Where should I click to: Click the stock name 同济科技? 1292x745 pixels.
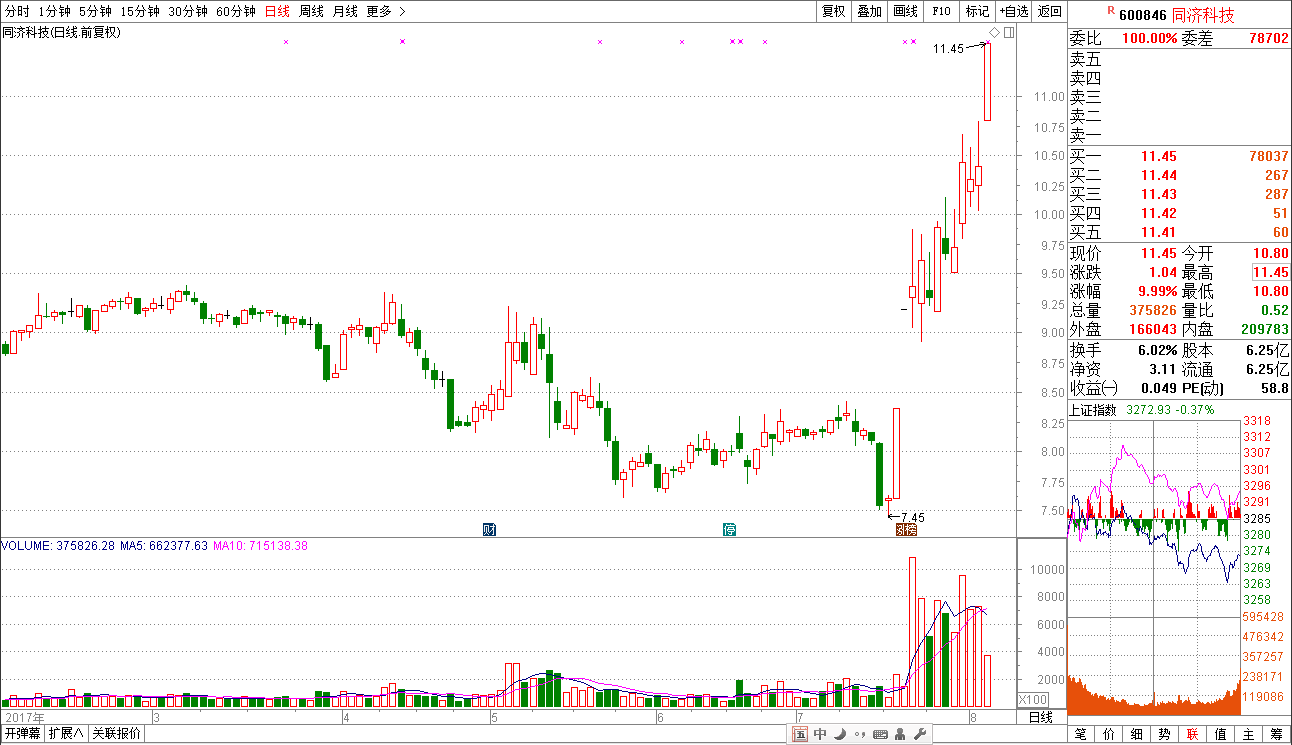tap(1203, 15)
